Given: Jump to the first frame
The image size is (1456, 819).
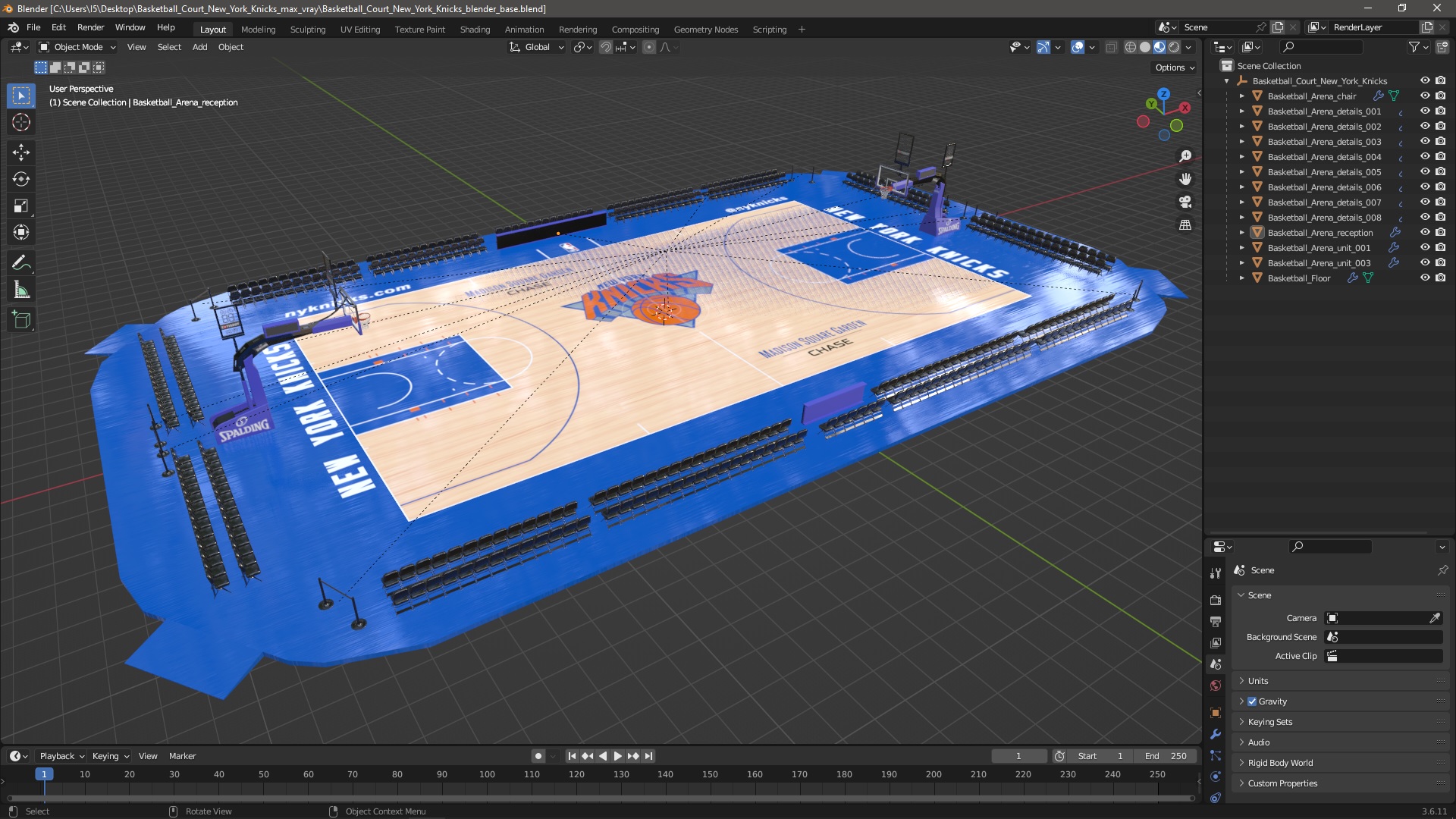Looking at the screenshot, I should pos(572,756).
